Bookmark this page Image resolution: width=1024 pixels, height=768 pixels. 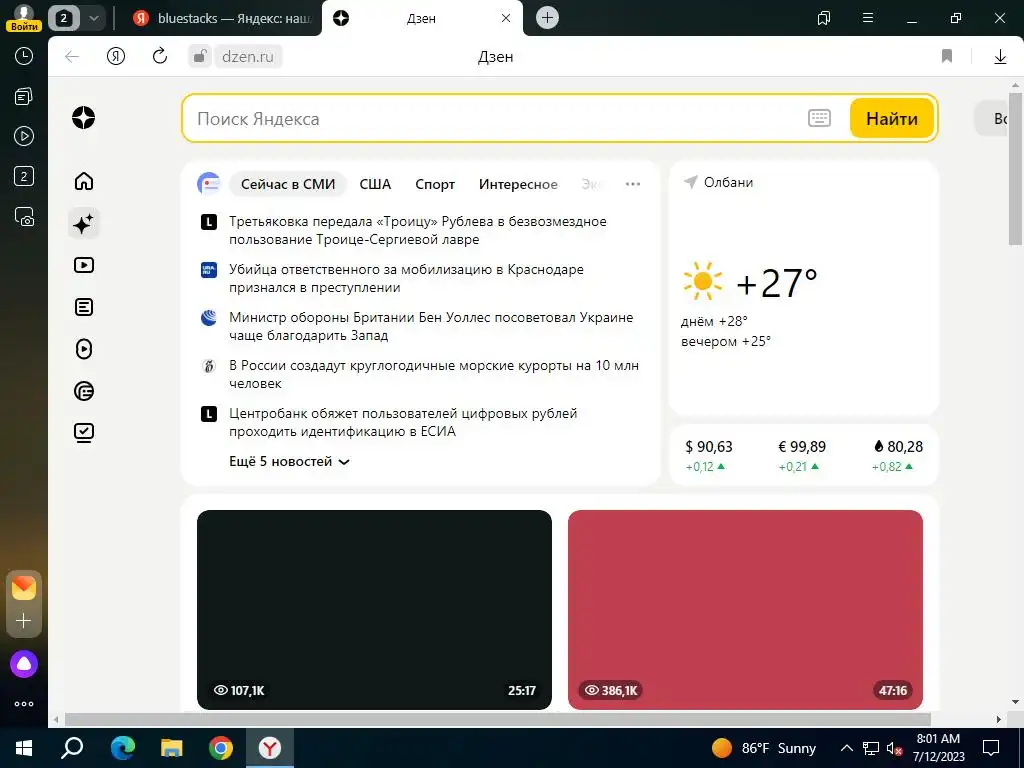pos(947,56)
